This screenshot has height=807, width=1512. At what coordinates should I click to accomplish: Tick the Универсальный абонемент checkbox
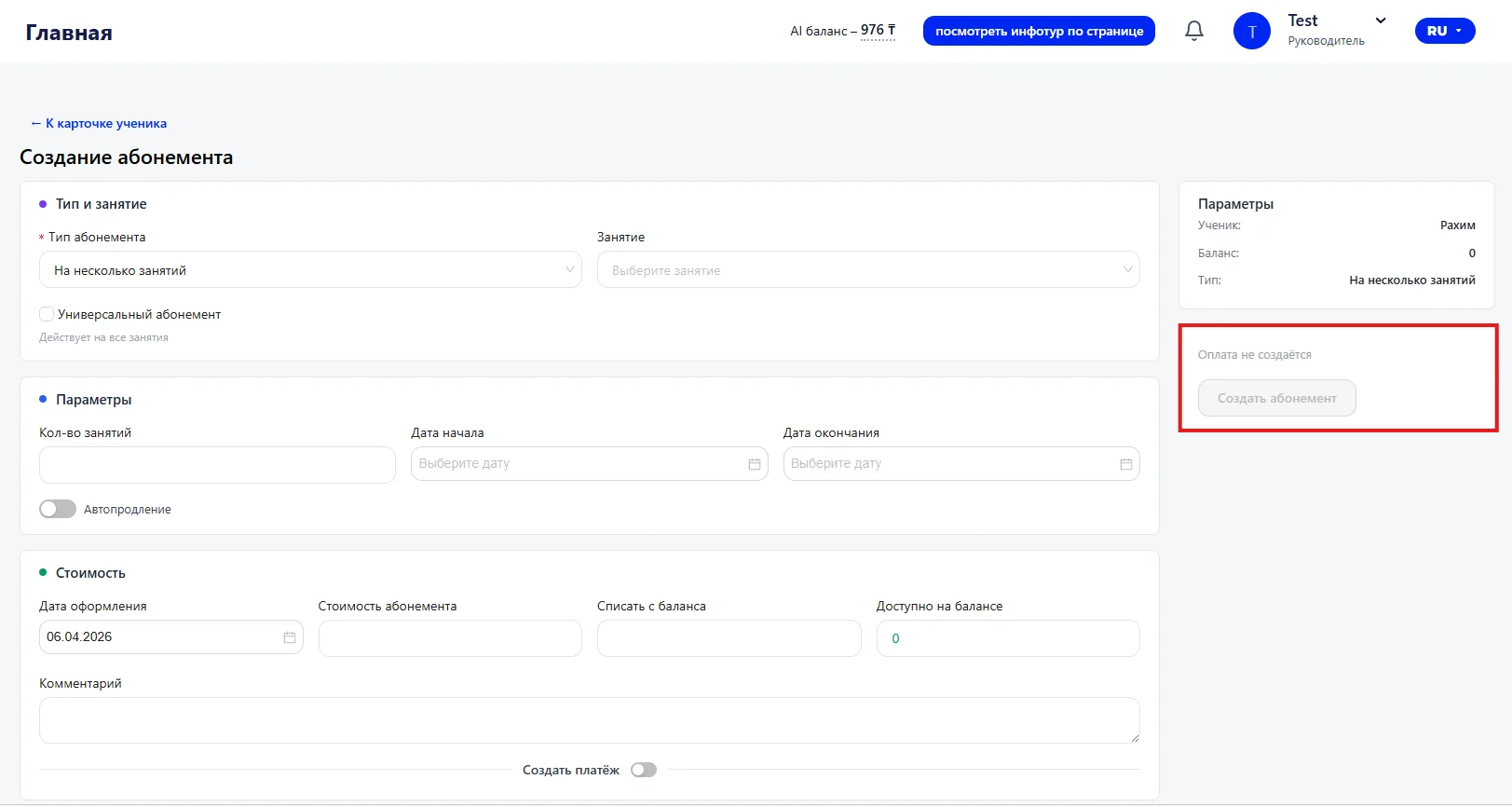point(47,314)
